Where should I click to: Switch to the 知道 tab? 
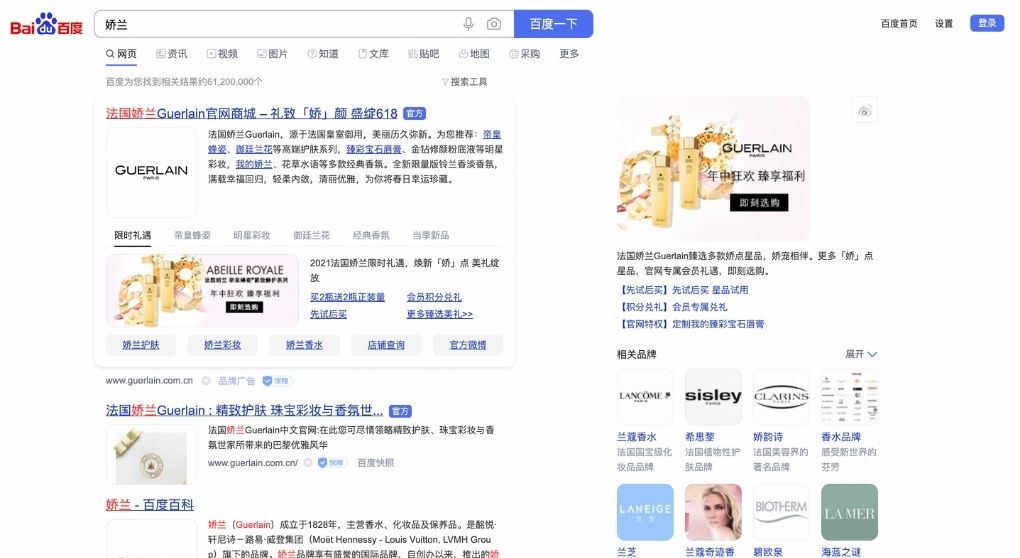coord(323,54)
